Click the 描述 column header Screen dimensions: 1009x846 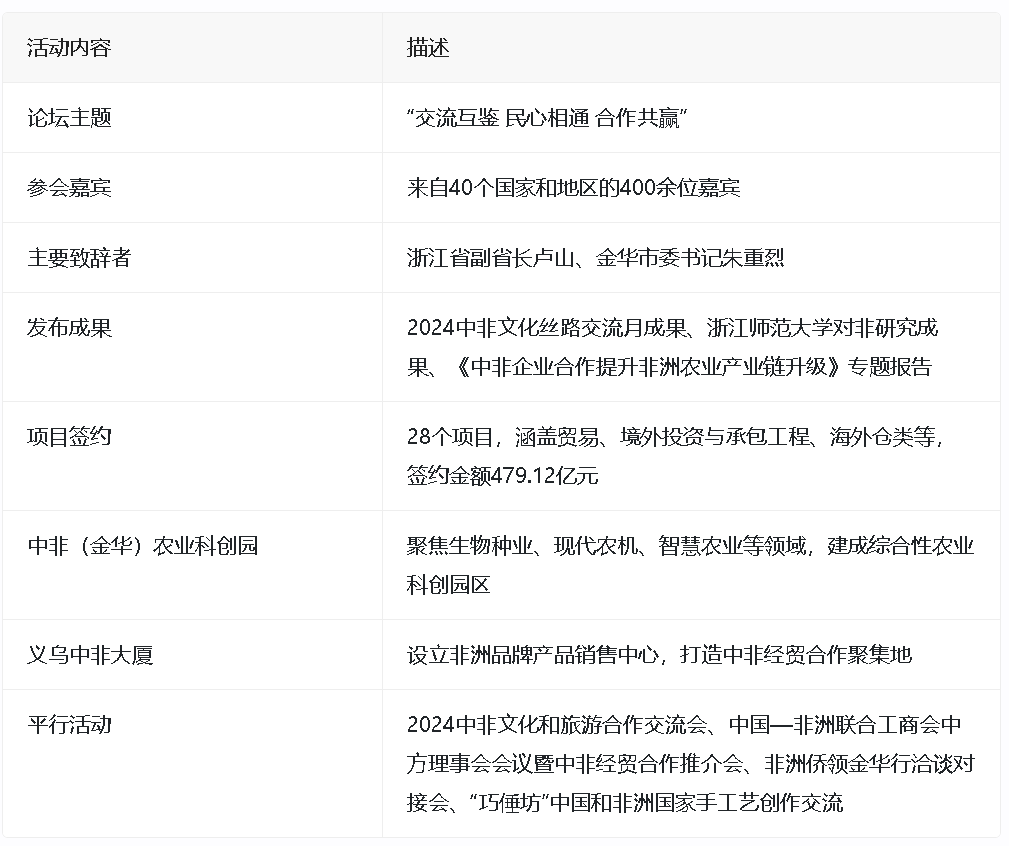(428, 48)
